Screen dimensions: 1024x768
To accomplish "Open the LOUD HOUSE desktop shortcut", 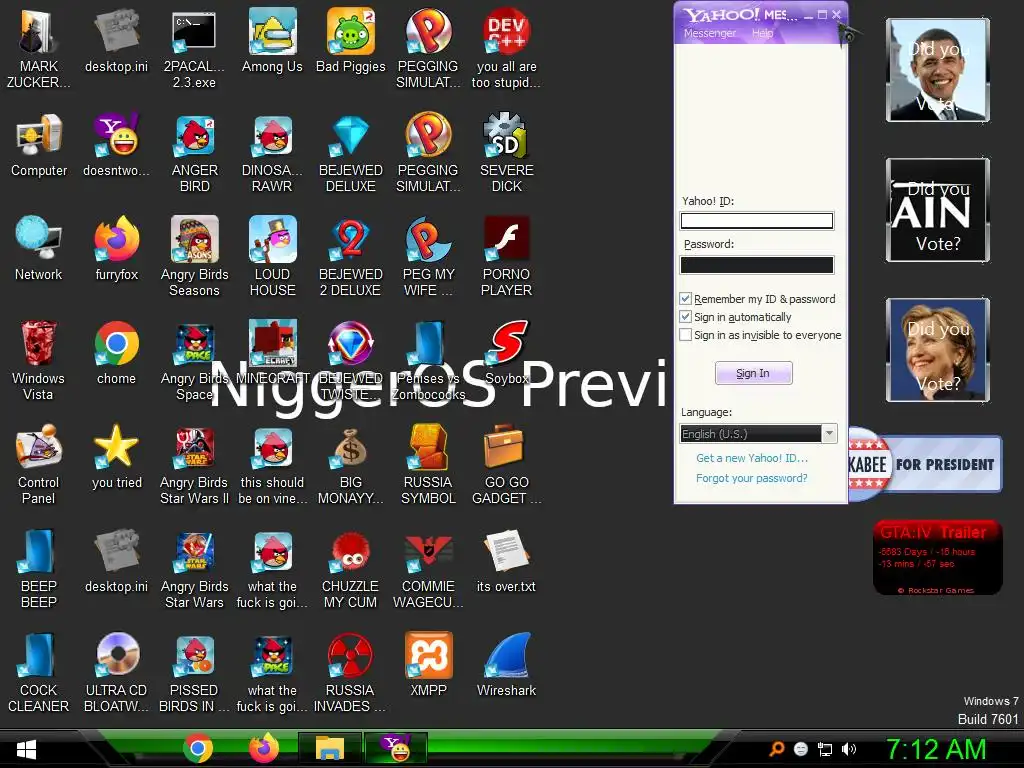I will (x=272, y=257).
